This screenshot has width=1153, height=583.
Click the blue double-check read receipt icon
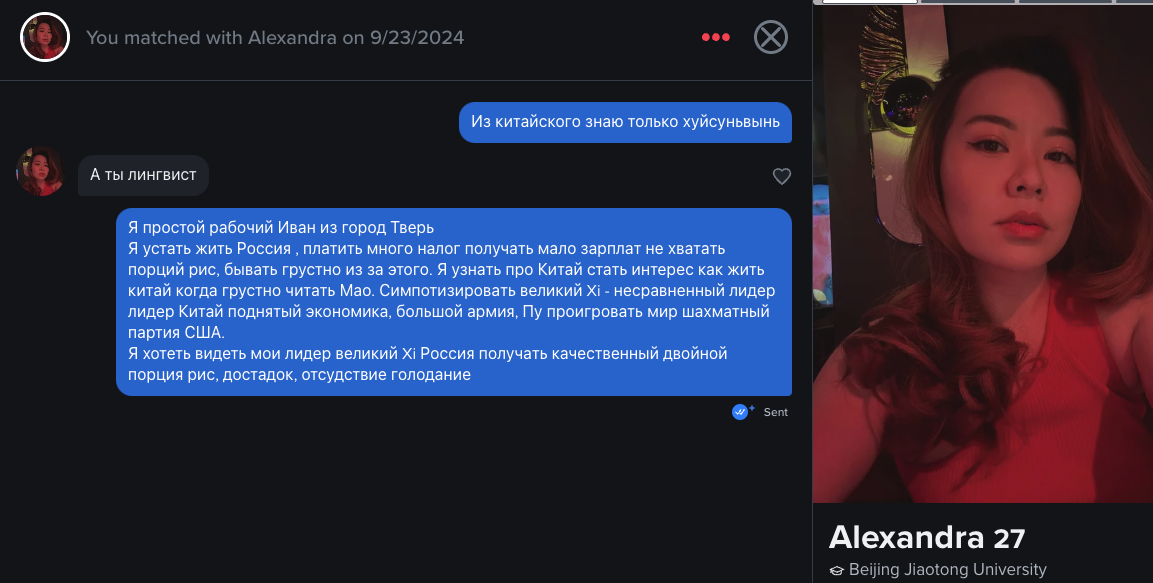pos(740,412)
